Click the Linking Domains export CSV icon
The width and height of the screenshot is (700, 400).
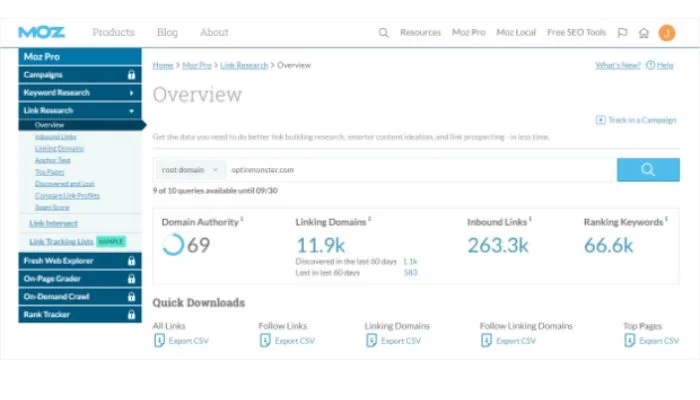pos(371,341)
